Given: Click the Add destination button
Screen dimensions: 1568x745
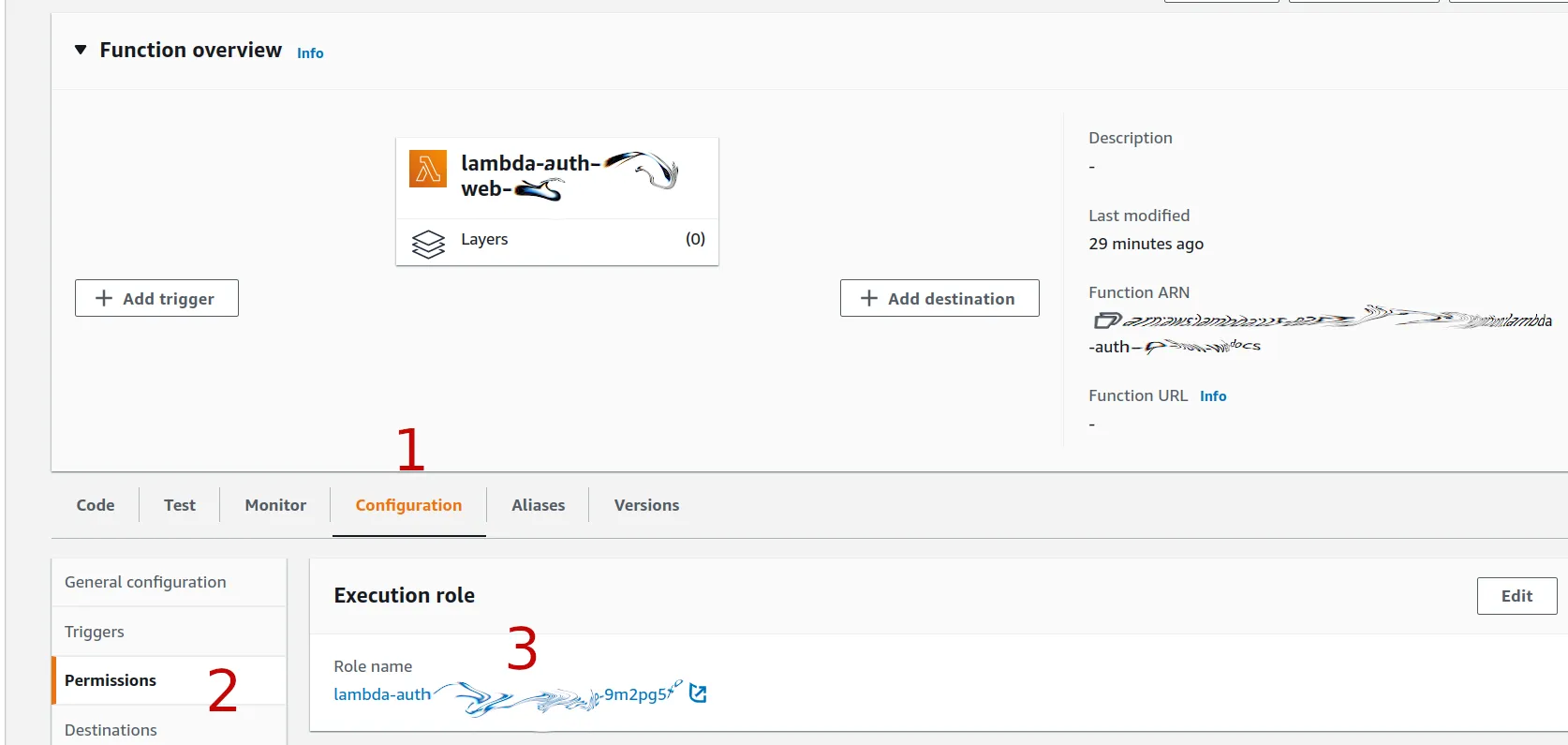Looking at the screenshot, I should pyautogui.click(x=939, y=298).
